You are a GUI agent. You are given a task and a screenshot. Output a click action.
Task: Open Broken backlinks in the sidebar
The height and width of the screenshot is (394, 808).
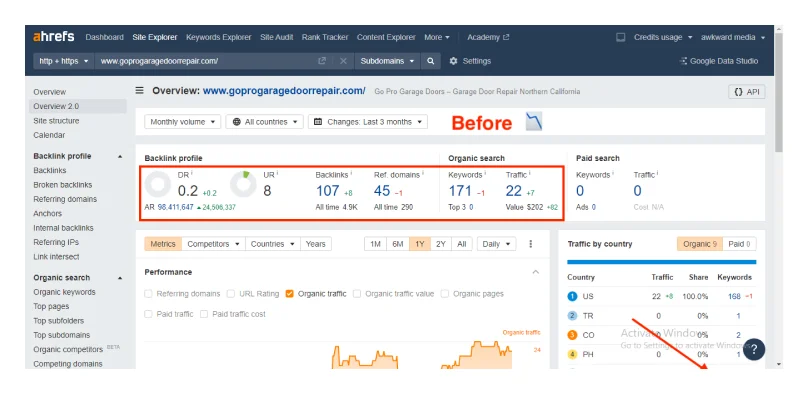(62, 184)
